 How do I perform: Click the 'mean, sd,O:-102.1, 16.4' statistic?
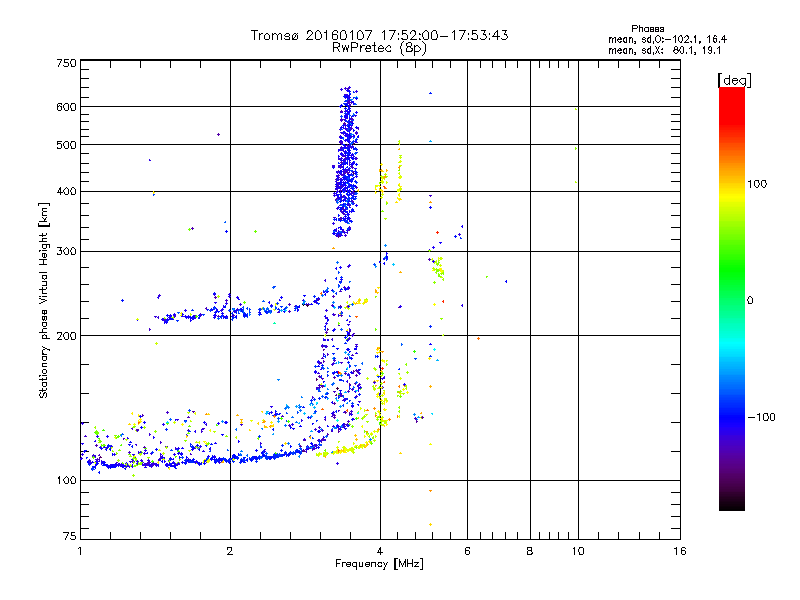[667, 39]
